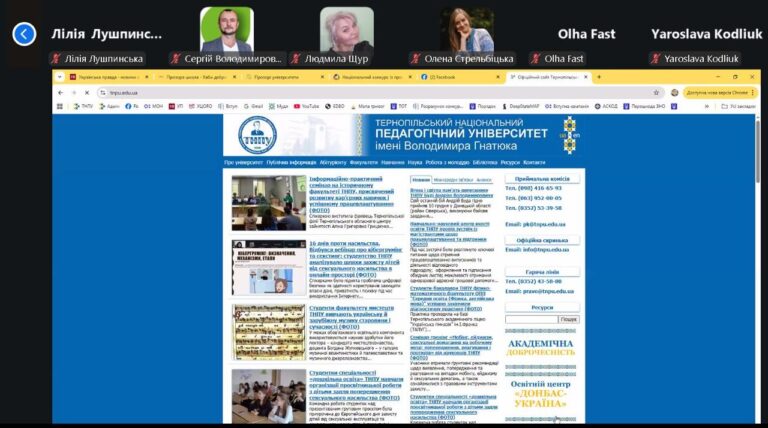Open the ТНПУ bookmark

[83, 106]
